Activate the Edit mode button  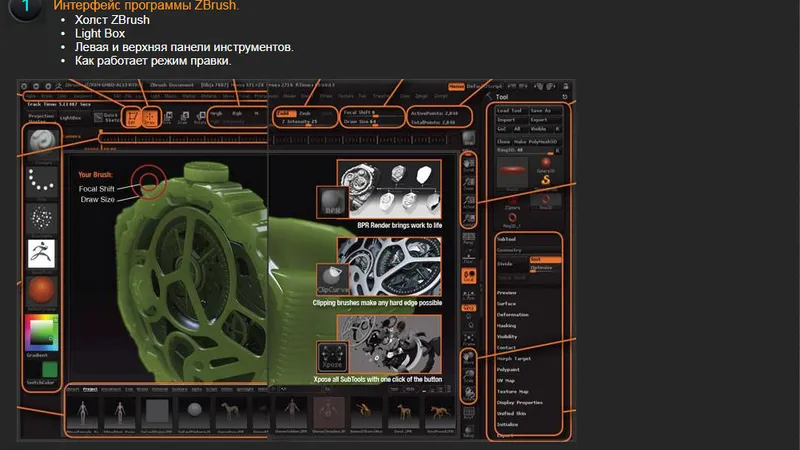coord(133,118)
